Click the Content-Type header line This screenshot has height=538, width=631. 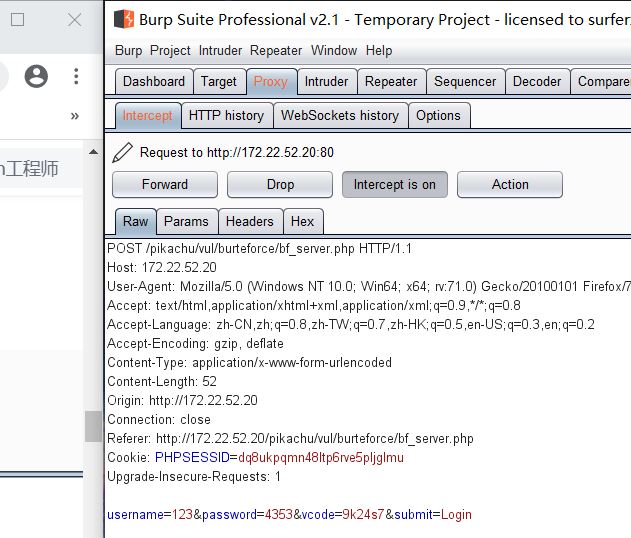(250, 363)
